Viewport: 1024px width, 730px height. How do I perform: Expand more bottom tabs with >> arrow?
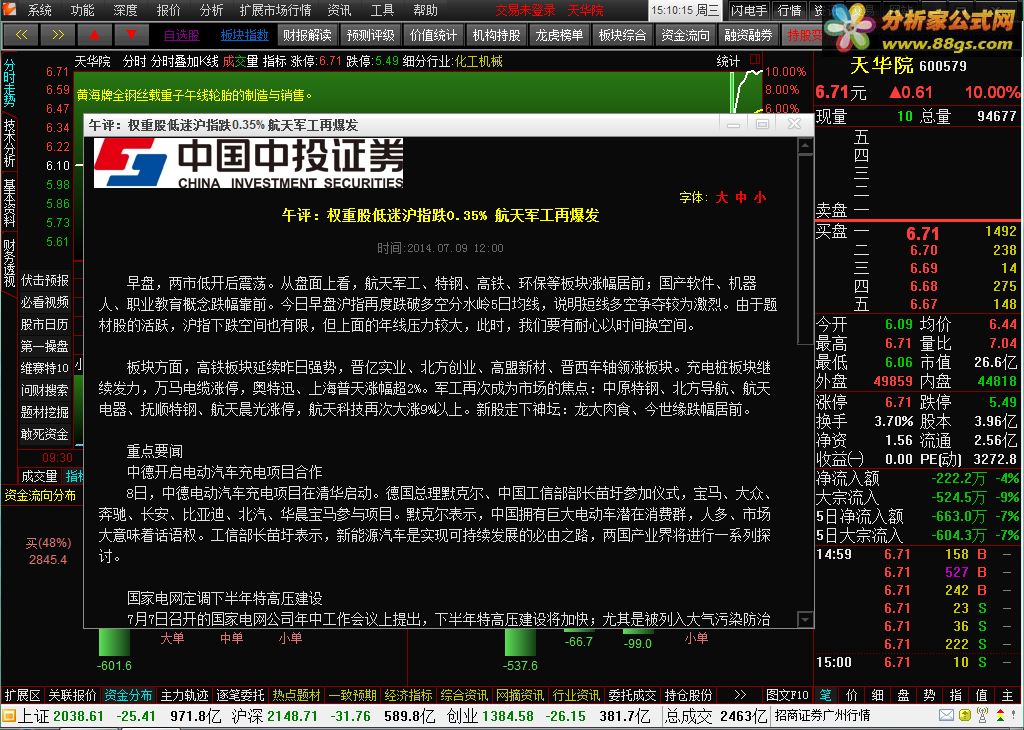[740, 695]
